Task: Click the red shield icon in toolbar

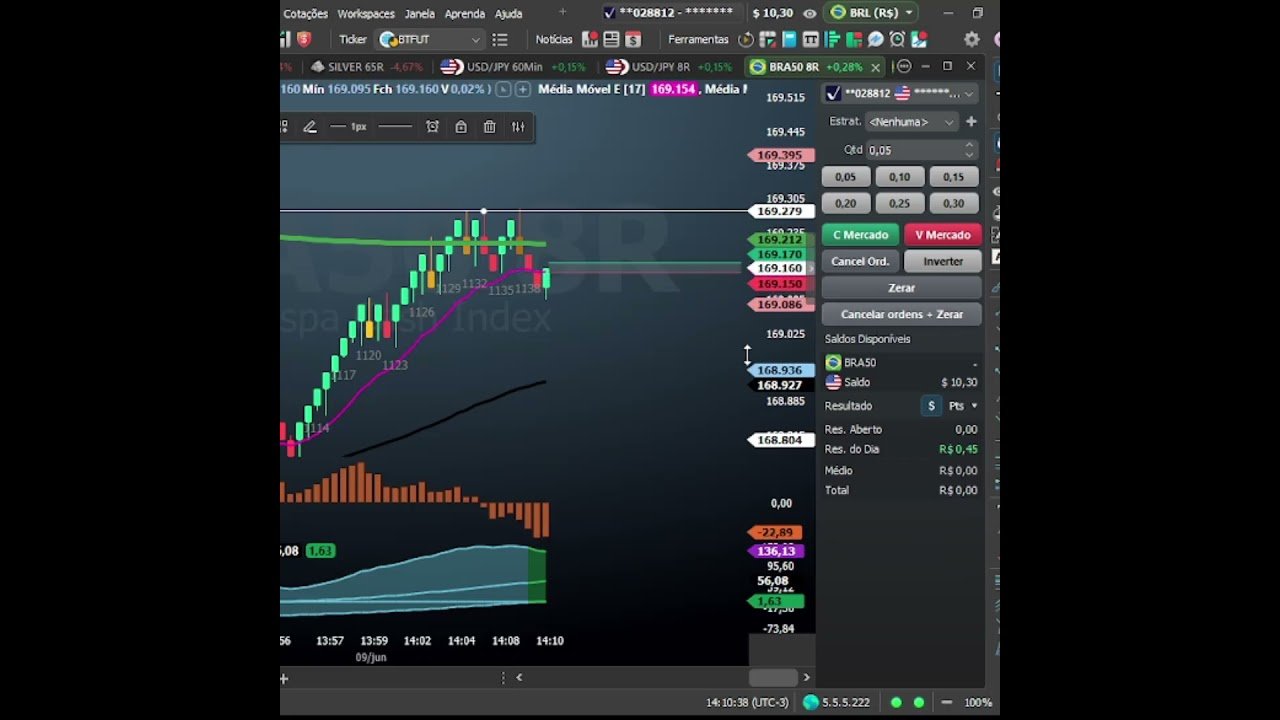Action: point(304,39)
